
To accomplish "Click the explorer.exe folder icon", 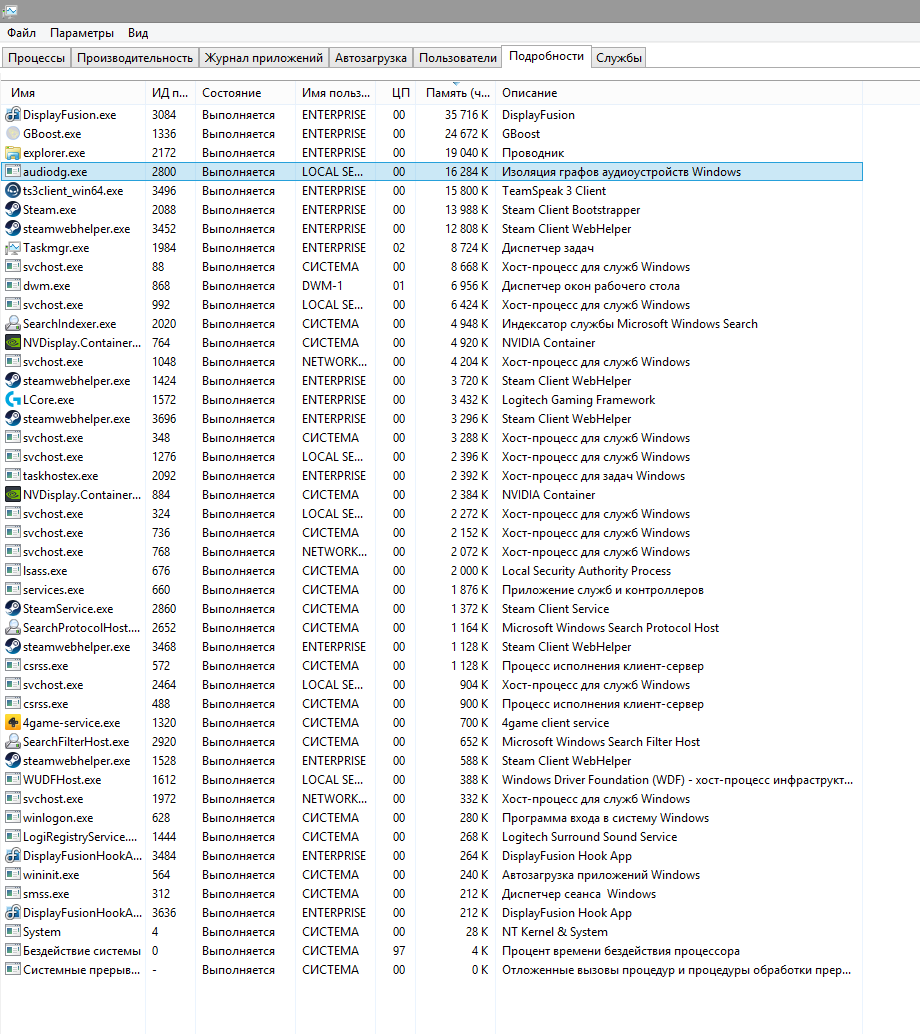I will pos(13,153).
